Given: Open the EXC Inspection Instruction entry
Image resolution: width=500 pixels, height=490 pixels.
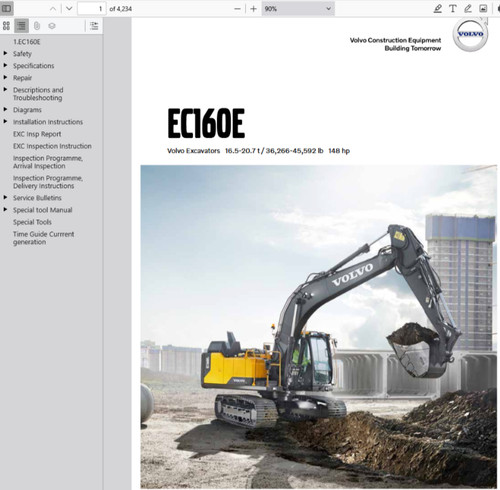Looking at the screenshot, I should tap(52, 146).
